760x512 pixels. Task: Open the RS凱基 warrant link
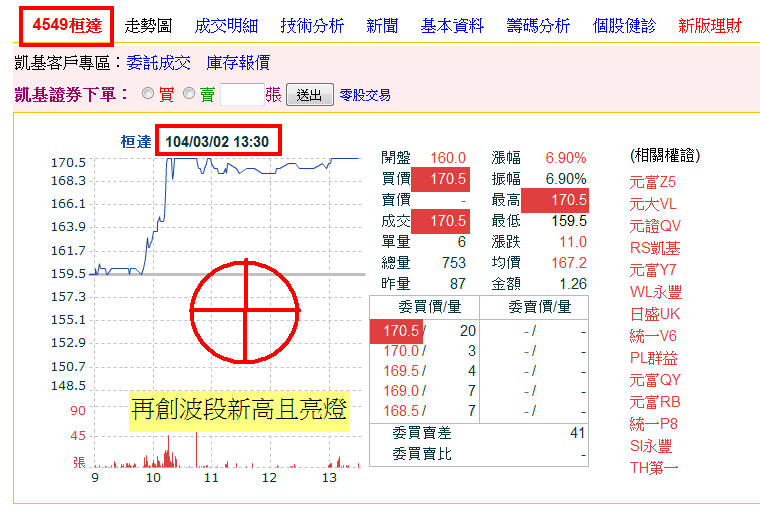click(x=654, y=248)
